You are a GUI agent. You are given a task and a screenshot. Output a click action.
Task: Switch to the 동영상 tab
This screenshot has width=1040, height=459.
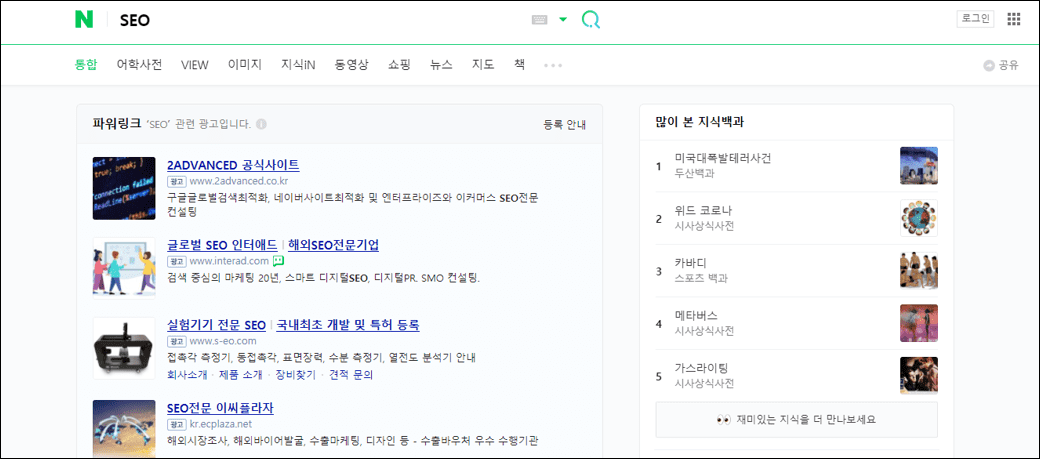[352, 65]
